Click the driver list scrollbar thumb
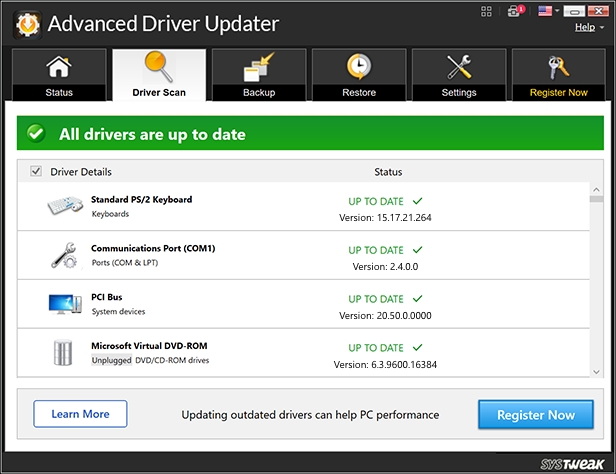The image size is (616, 474). click(596, 199)
